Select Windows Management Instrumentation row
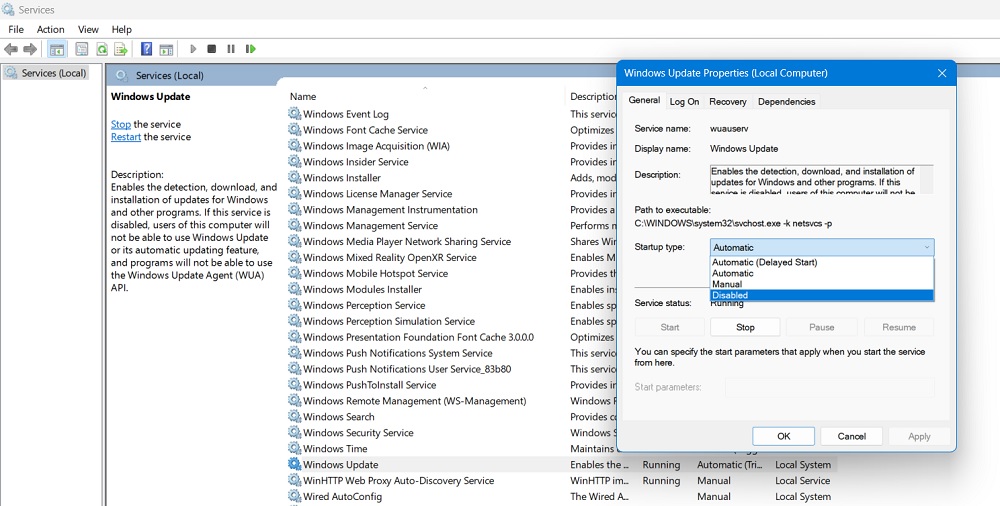The height and width of the screenshot is (506, 1000). (x=390, y=209)
